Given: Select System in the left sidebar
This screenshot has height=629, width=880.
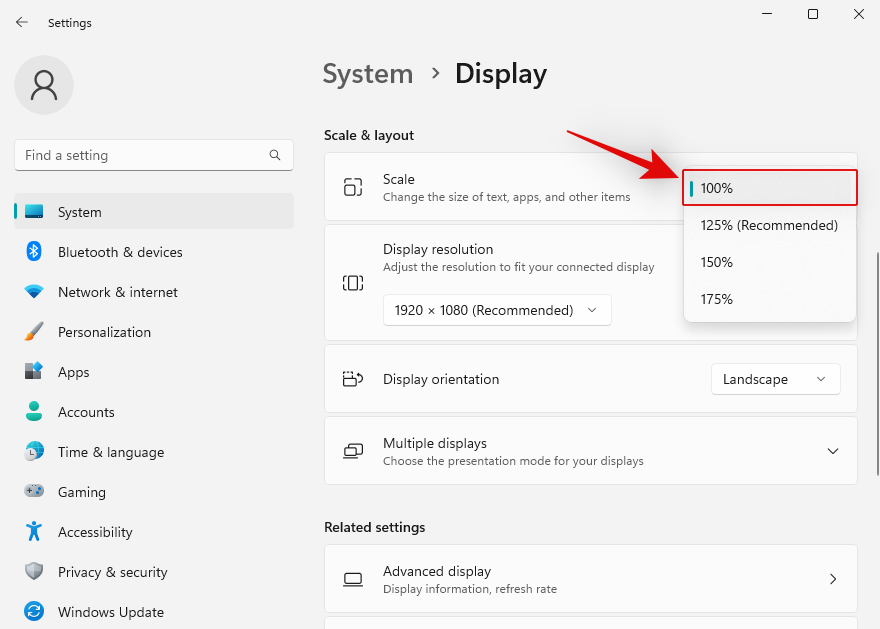Looking at the screenshot, I should pos(79,212).
